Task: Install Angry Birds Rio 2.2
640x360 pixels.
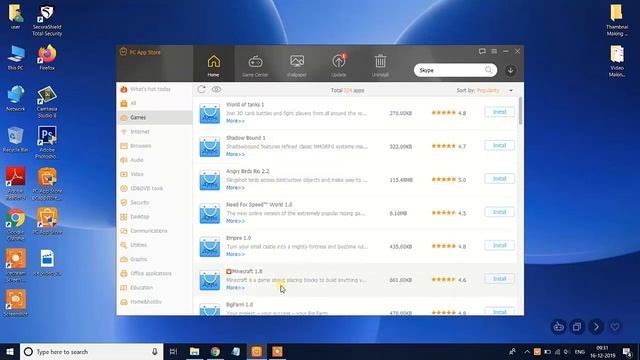Action: 500,179
